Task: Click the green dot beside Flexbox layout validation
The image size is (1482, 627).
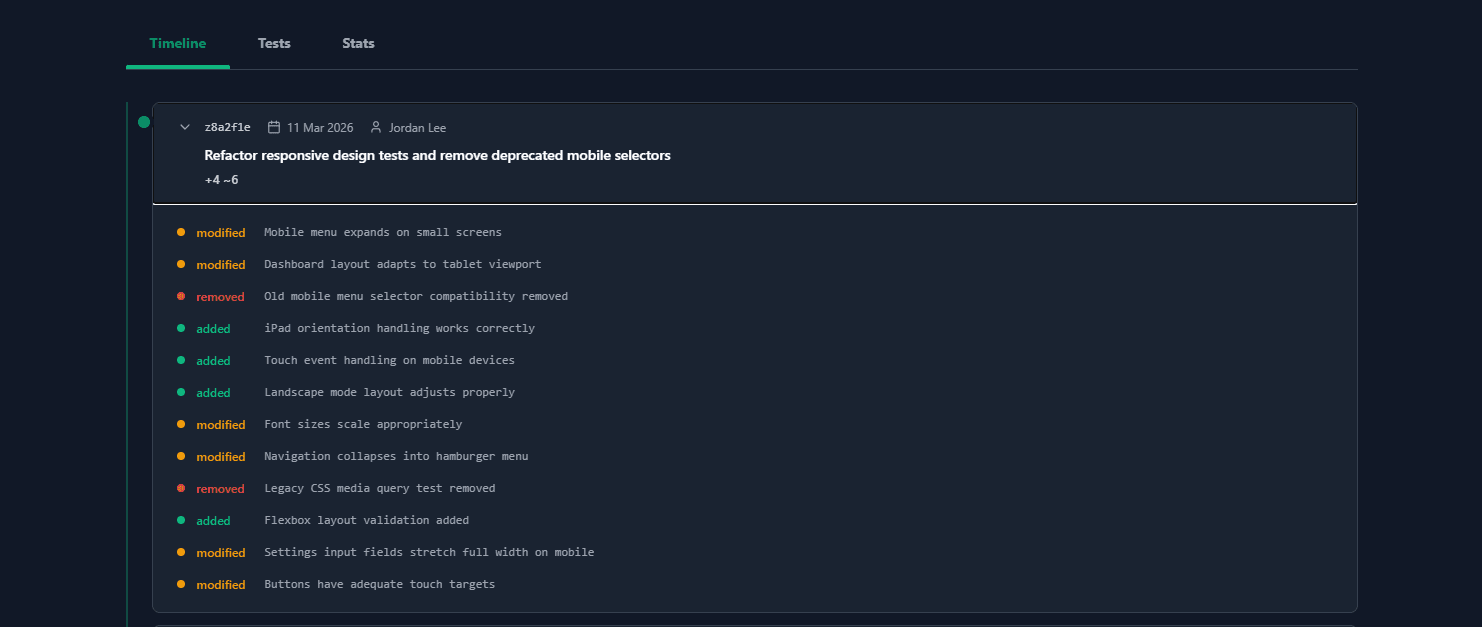Action: 181,520
